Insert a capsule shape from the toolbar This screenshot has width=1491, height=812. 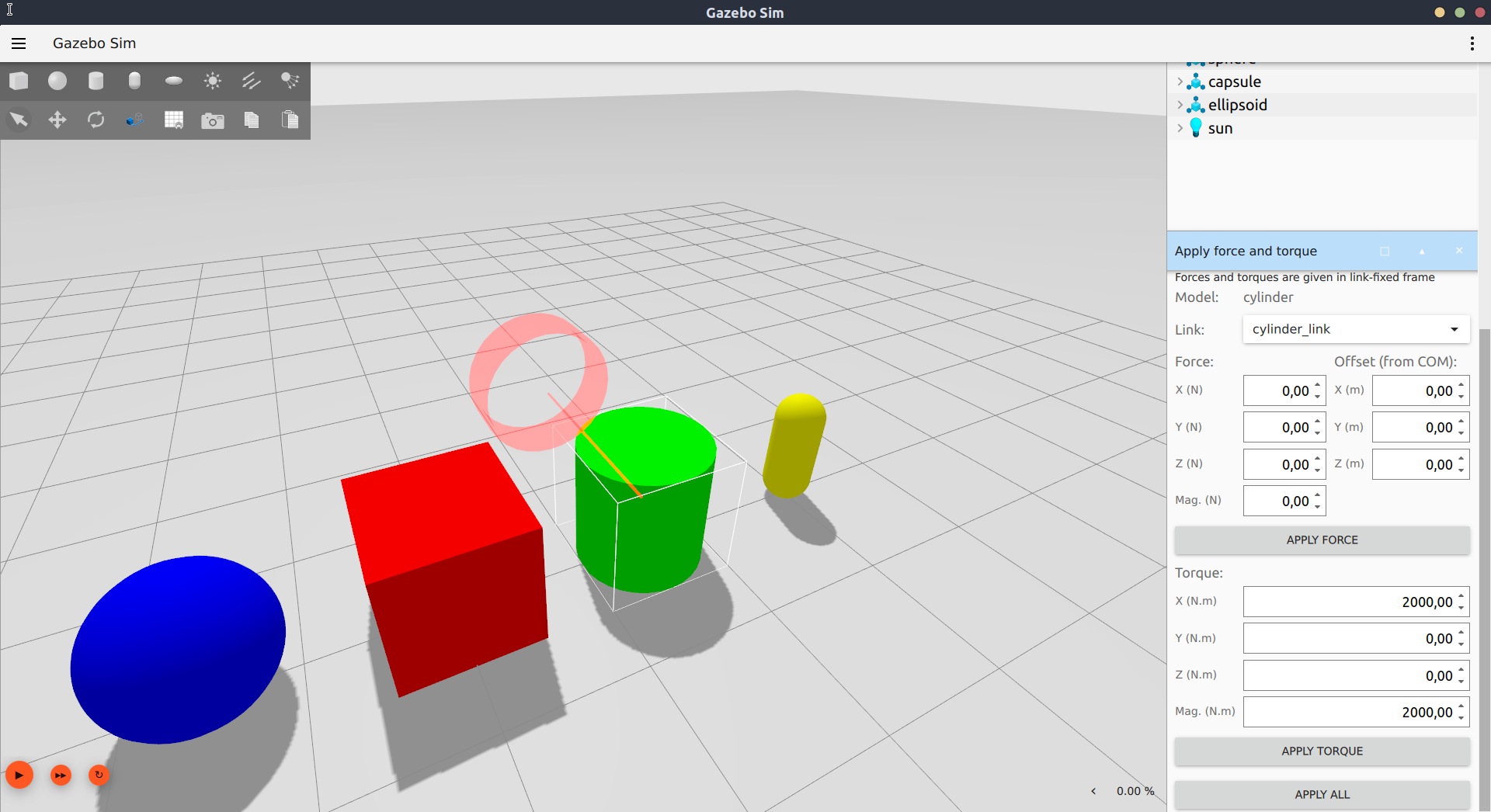click(x=135, y=81)
